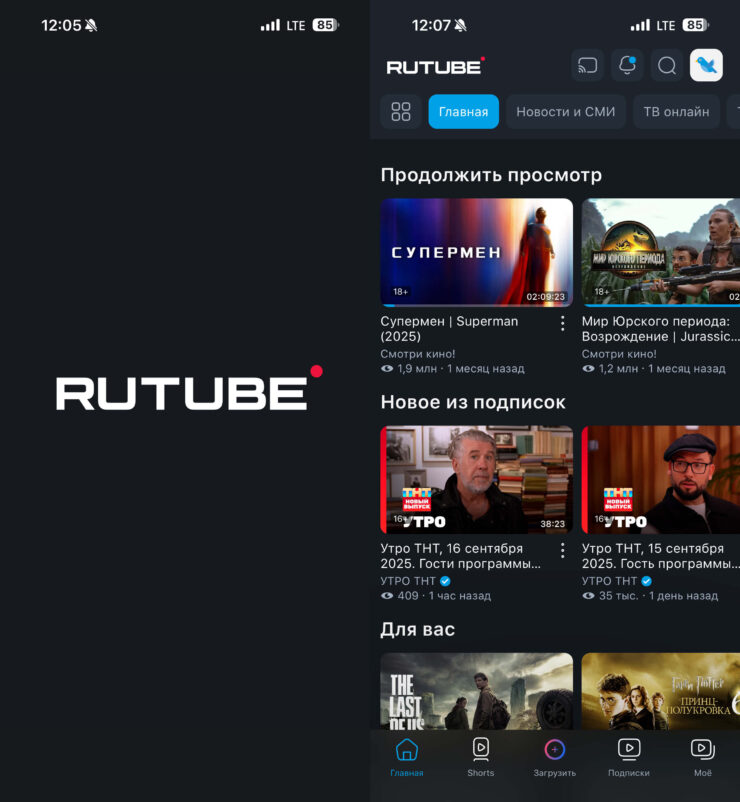Tap title Утро ТНТ, 16 сентября 2025
The height and width of the screenshot is (802, 740).
460,556
